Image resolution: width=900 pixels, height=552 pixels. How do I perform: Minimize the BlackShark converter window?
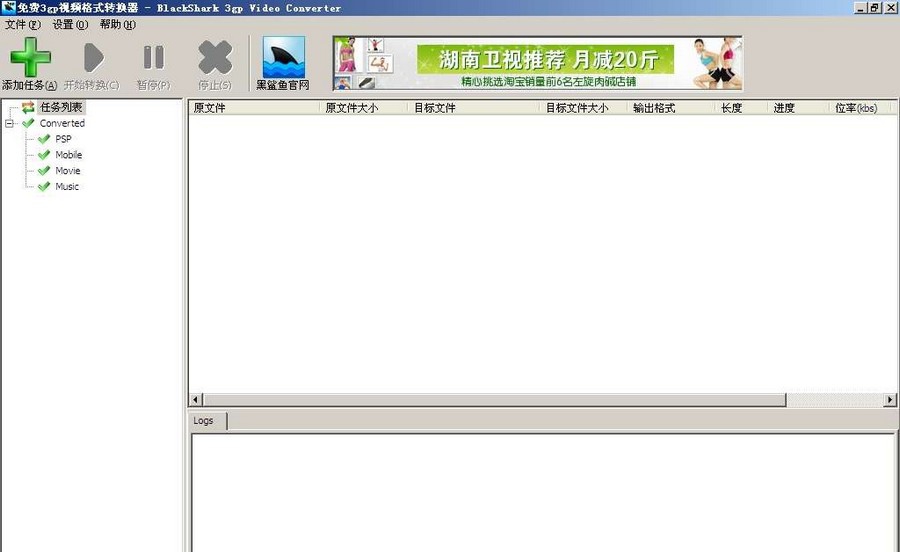pos(860,7)
